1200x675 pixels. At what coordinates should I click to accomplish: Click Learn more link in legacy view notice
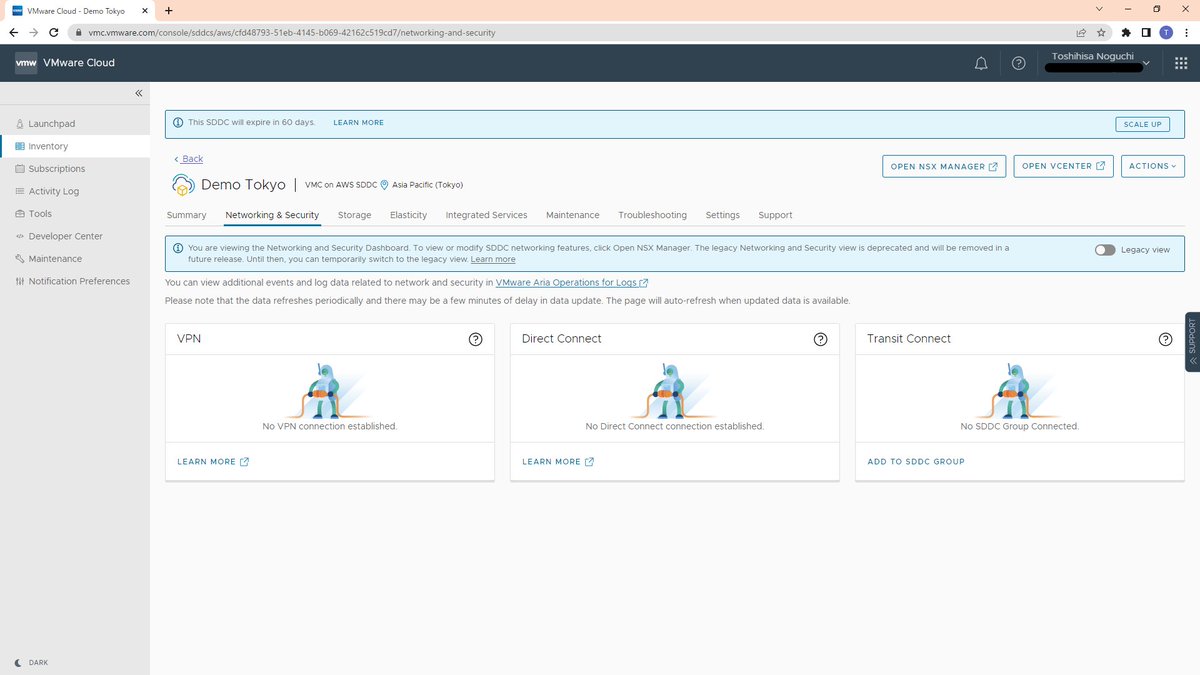click(493, 259)
